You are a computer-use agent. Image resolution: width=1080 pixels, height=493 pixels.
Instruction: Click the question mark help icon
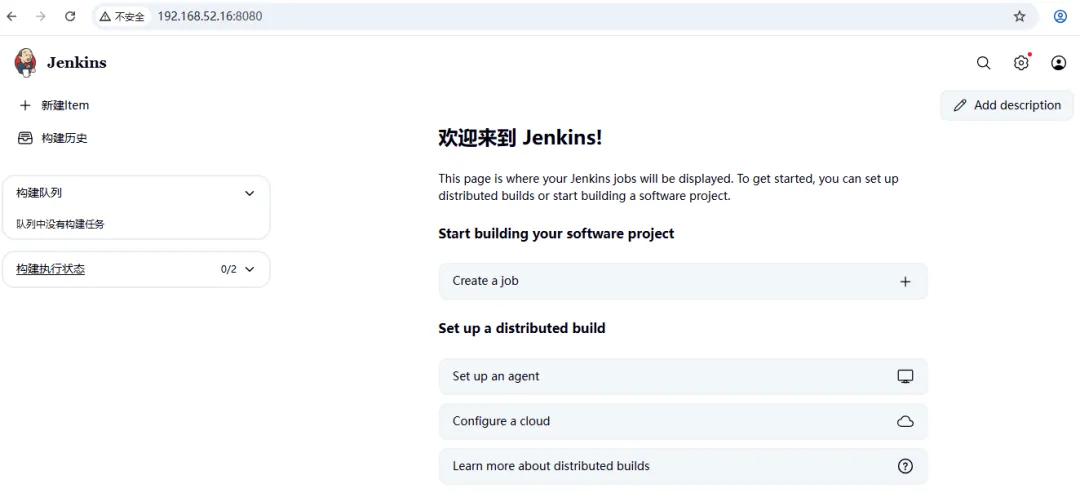click(905, 466)
